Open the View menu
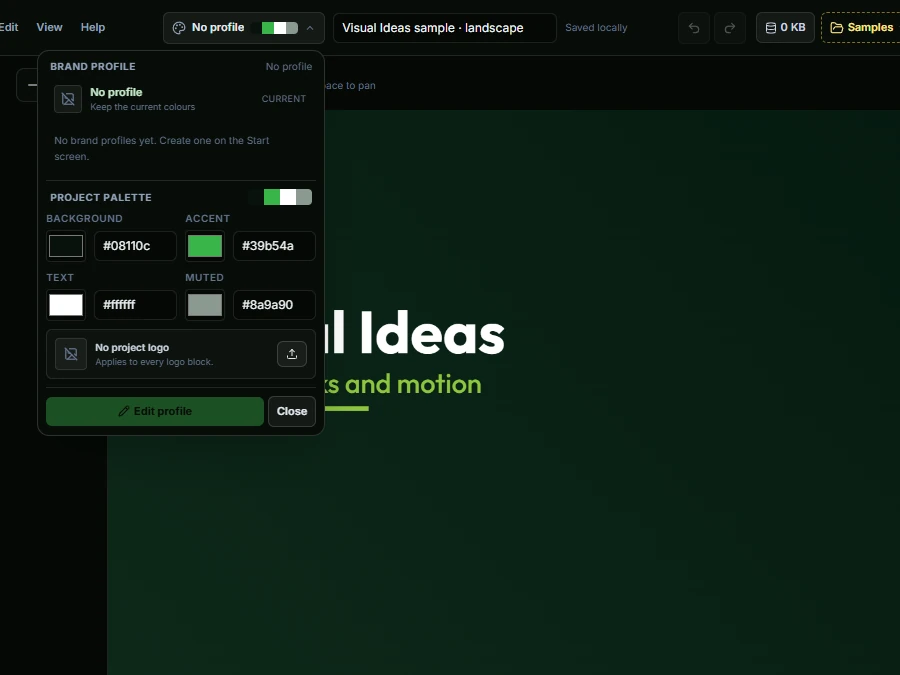This screenshot has width=900, height=675. point(49,27)
